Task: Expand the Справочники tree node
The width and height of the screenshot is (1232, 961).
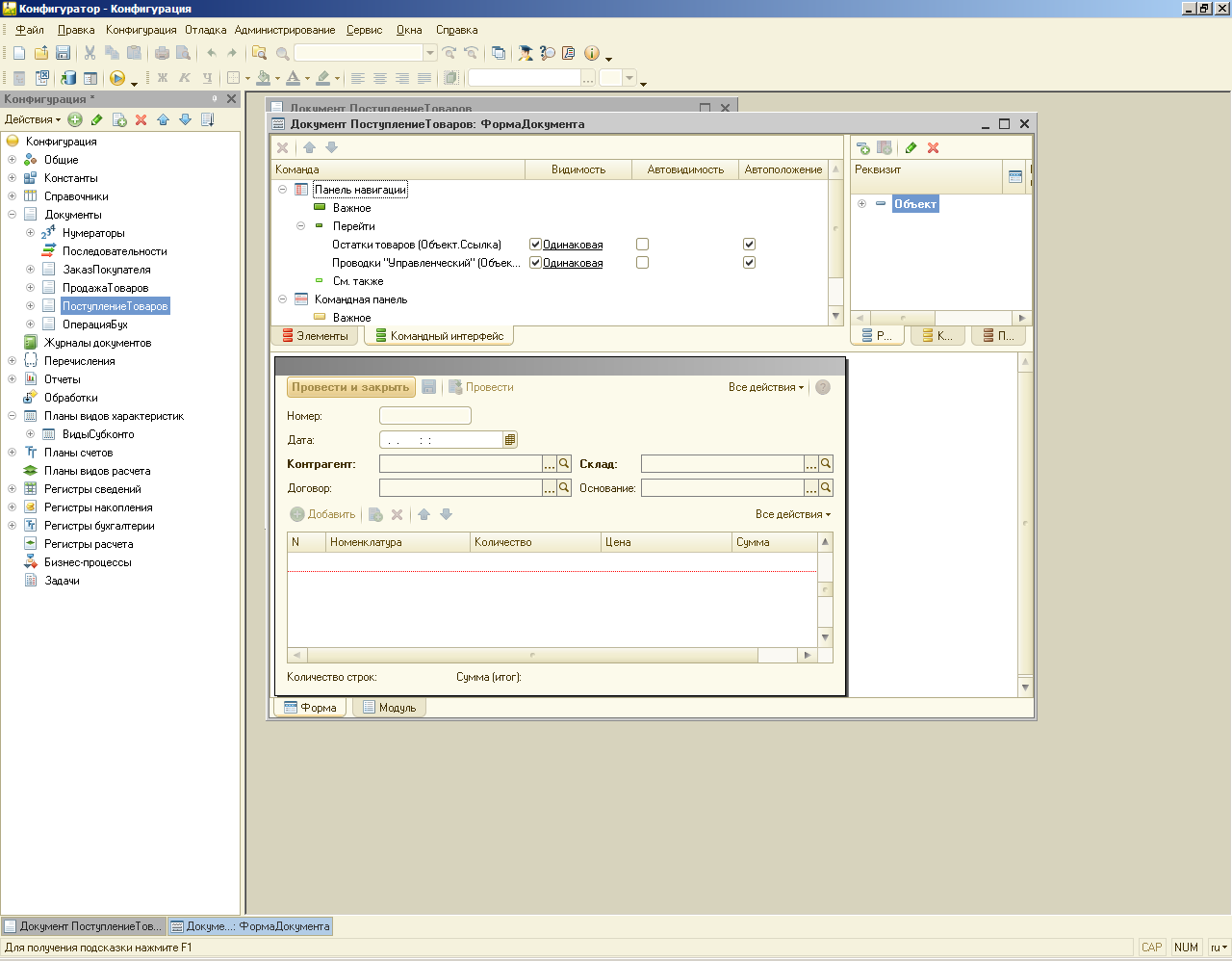Action: point(13,196)
